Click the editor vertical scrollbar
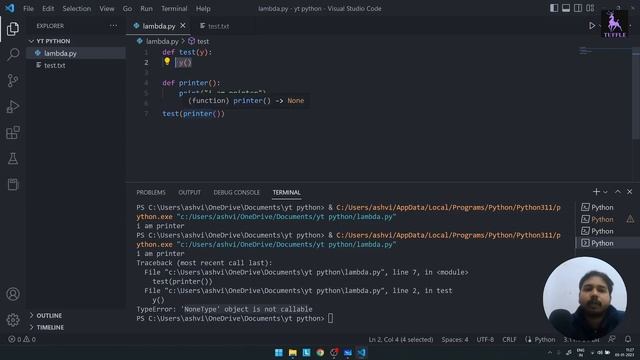Screen dimensions: 640x360 pyautogui.click(x=636, y=93)
